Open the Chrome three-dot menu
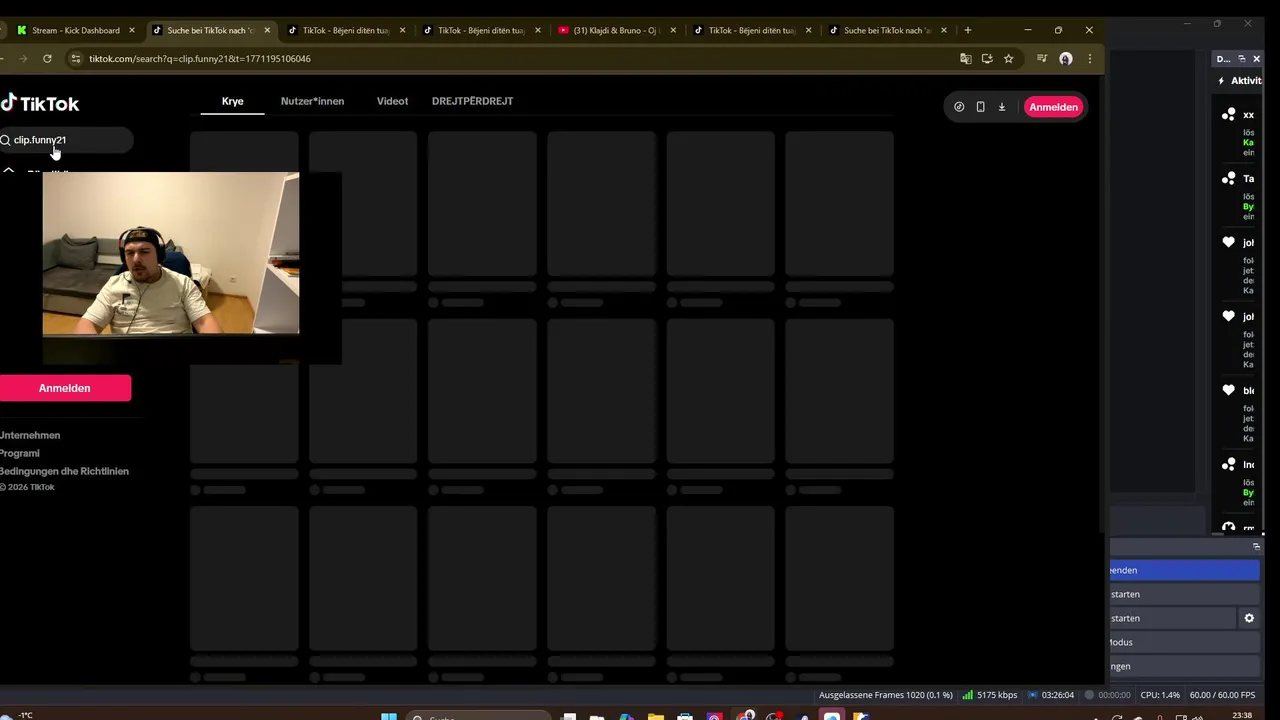Viewport: 1280px width, 720px height. (1089, 58)
